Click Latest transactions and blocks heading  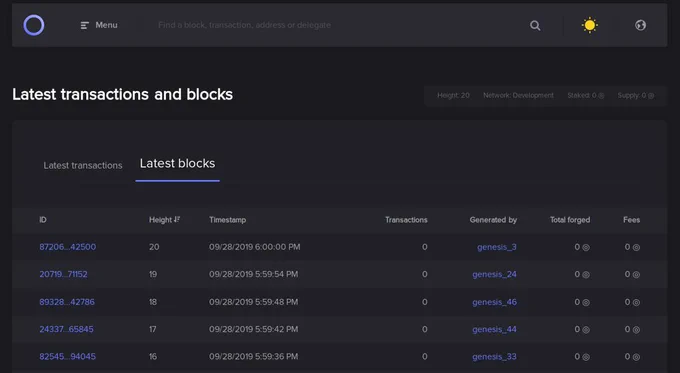122,95
